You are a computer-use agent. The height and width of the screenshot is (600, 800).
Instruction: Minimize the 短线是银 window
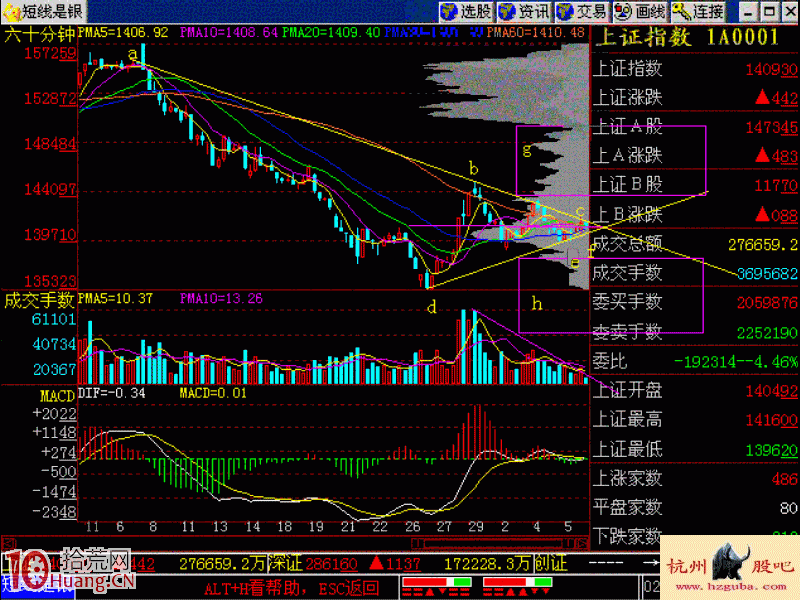coord(748,12)
